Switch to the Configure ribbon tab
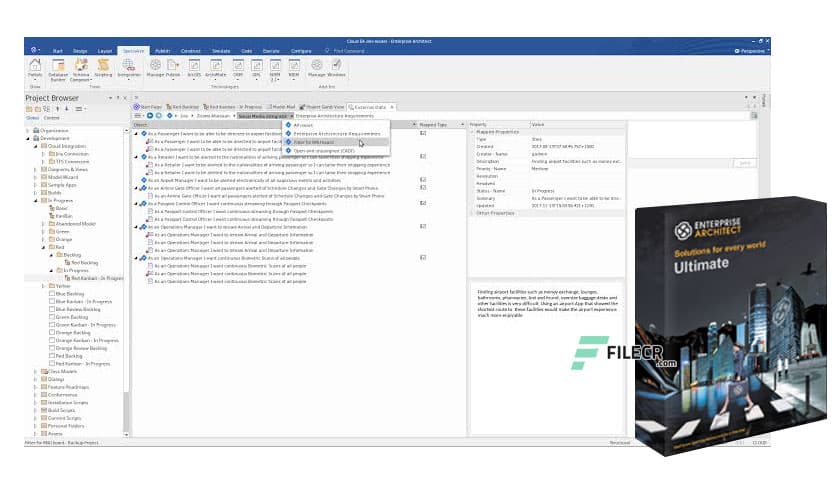Screen dimensions: 836x484 301,51
